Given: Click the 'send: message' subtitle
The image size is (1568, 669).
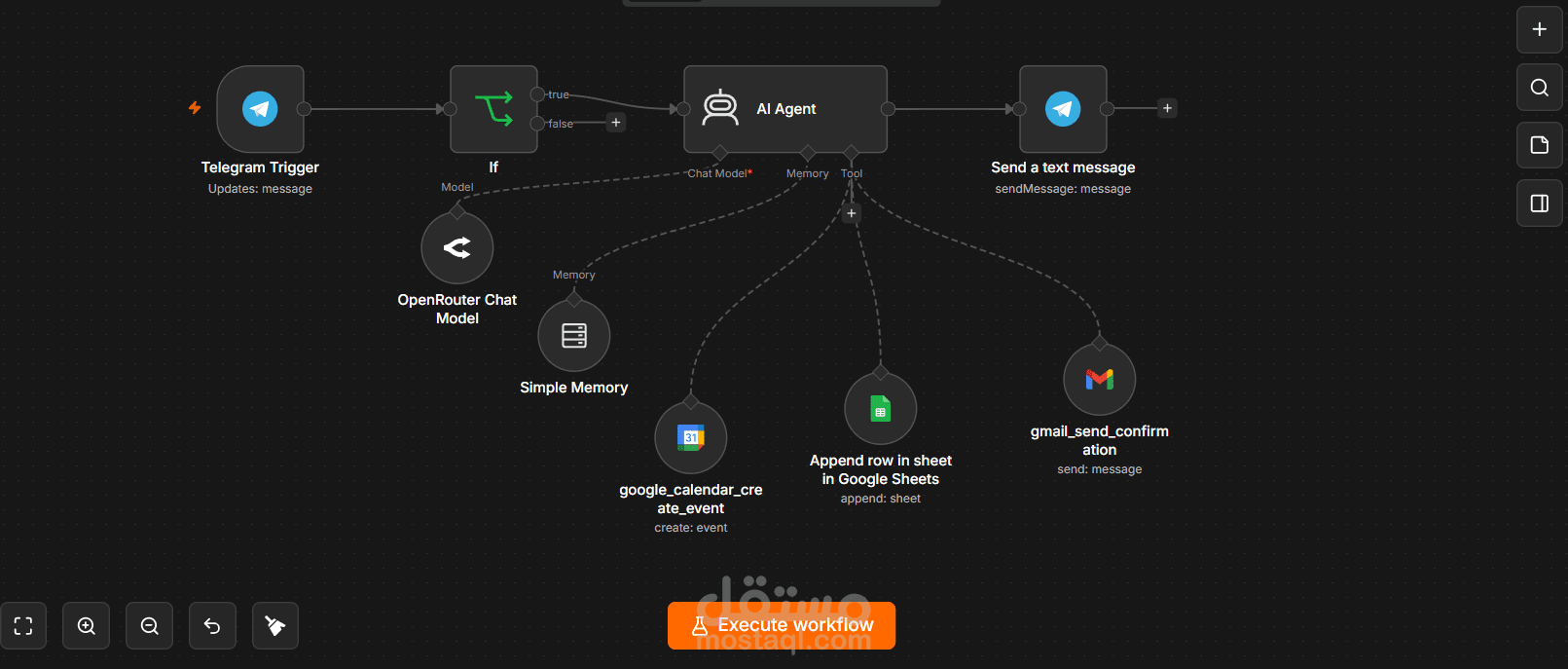Looking at the screenshot, I should [1100, 469].
